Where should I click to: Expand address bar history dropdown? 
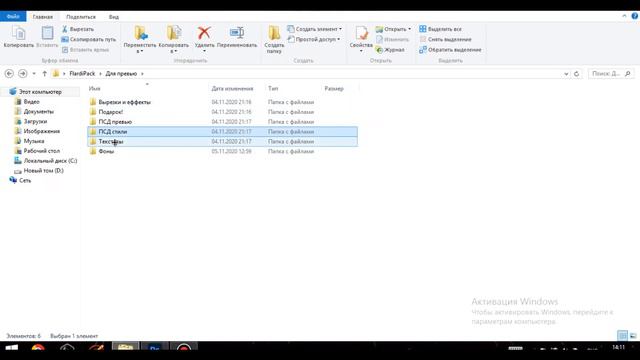point(566,74)
